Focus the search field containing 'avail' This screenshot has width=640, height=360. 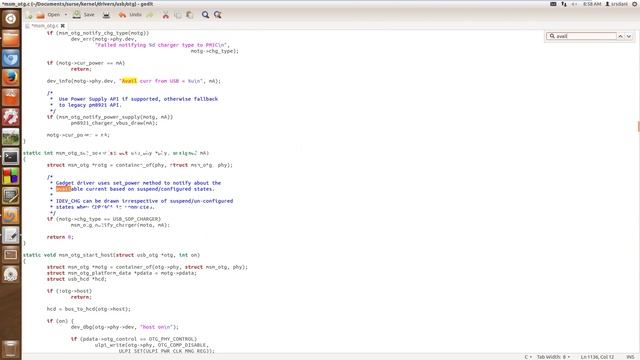(582, 36)
